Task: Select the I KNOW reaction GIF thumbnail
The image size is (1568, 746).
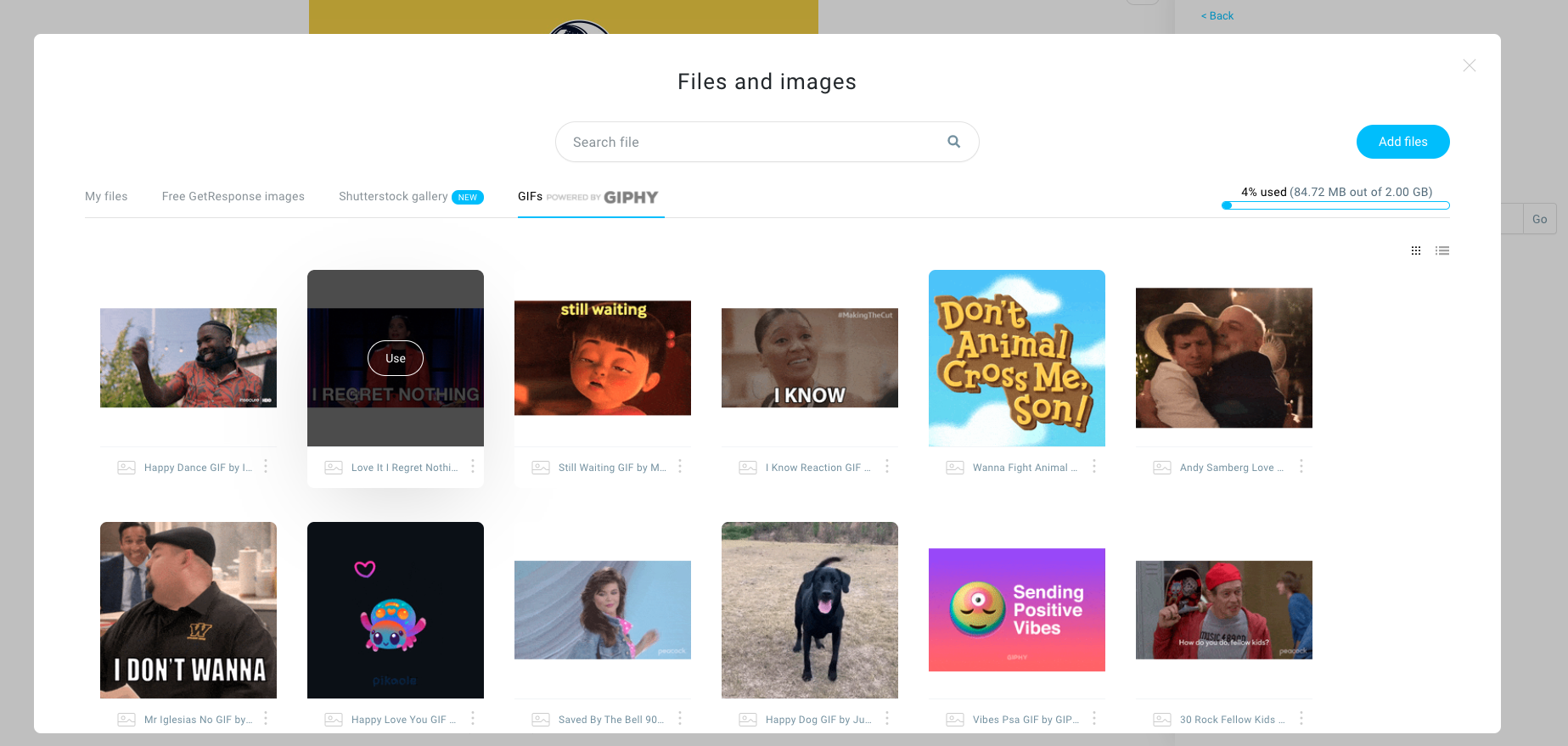Action: tap(810, 357)
